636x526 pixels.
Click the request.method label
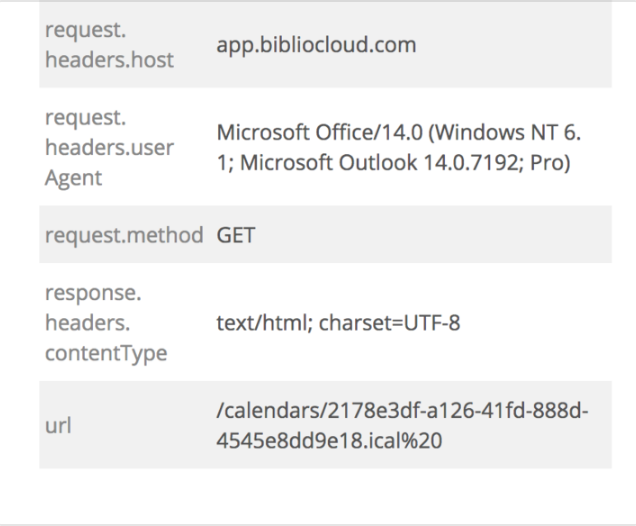coord(125,239)
